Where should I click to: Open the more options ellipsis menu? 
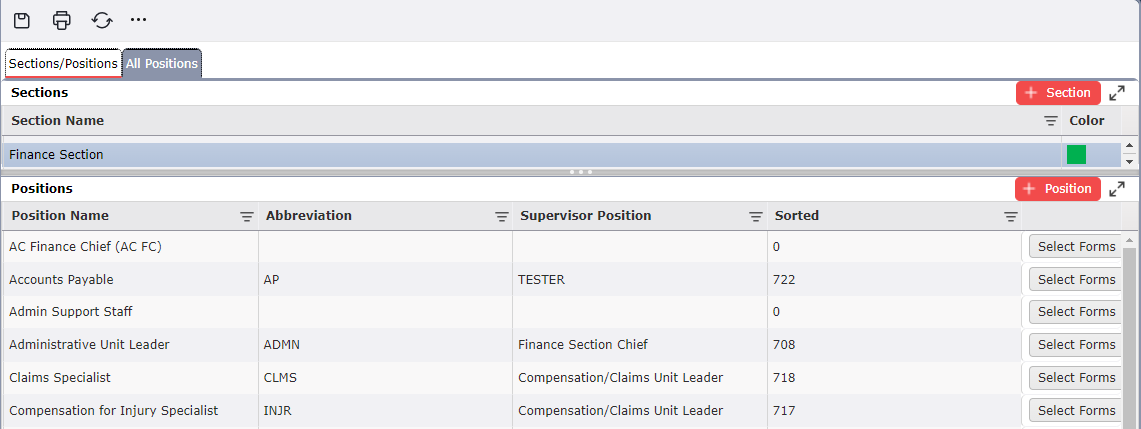[x=138, y=20]
